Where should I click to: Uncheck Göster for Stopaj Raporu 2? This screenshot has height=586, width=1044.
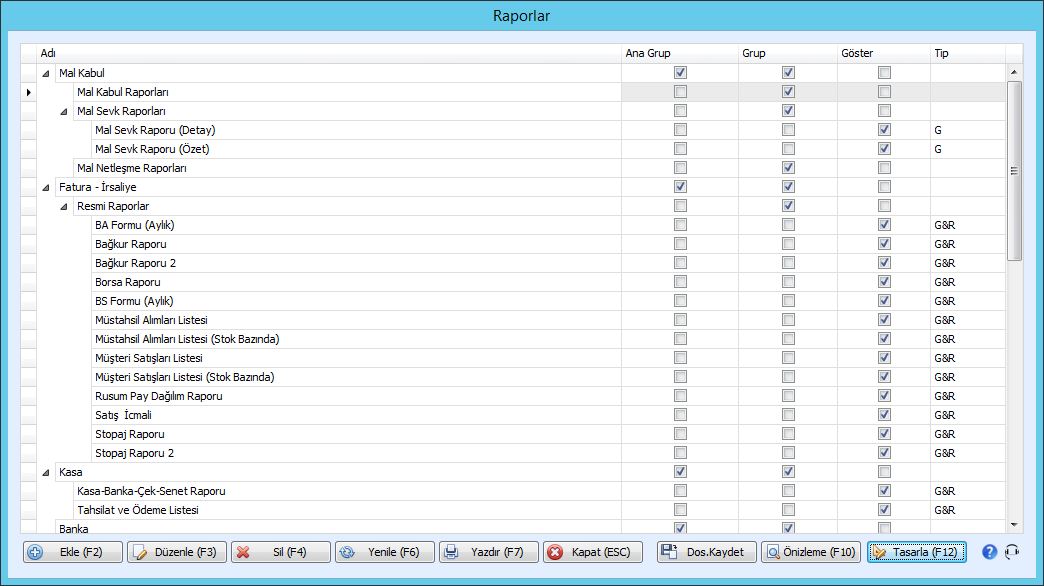tap(884, 453)
